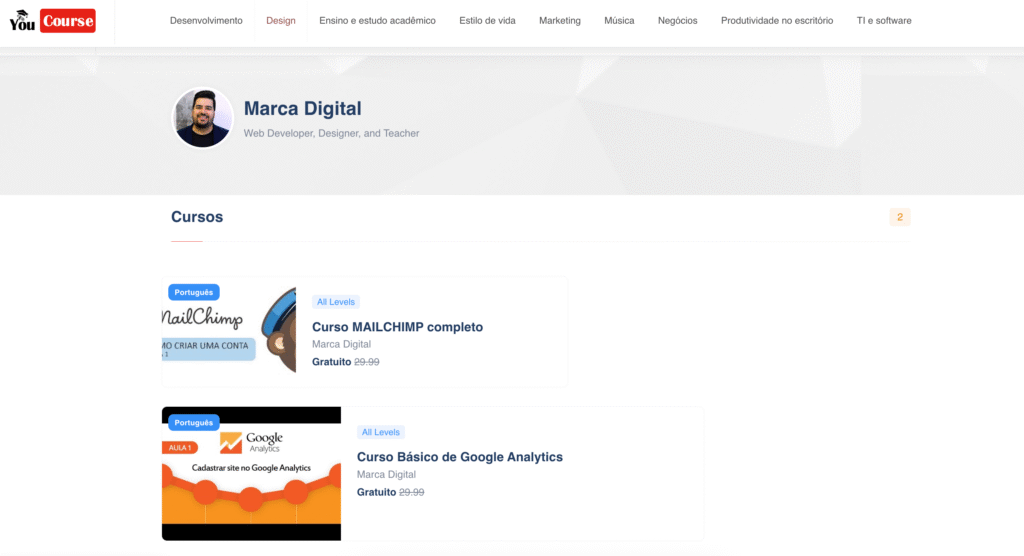
Task: Click the Gratuito price of MAILCHIMP course
Action: (331, 362)
